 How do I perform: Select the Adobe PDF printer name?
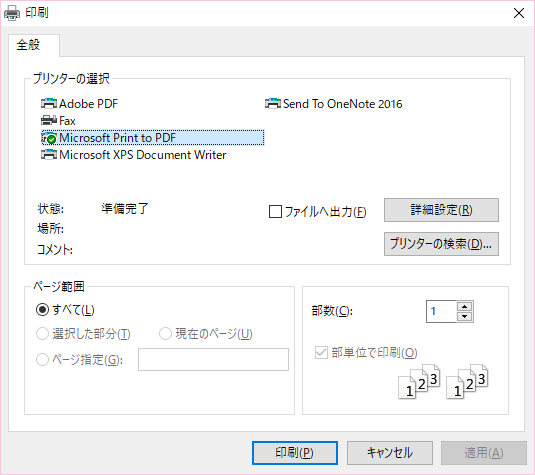tap(88, 103)
